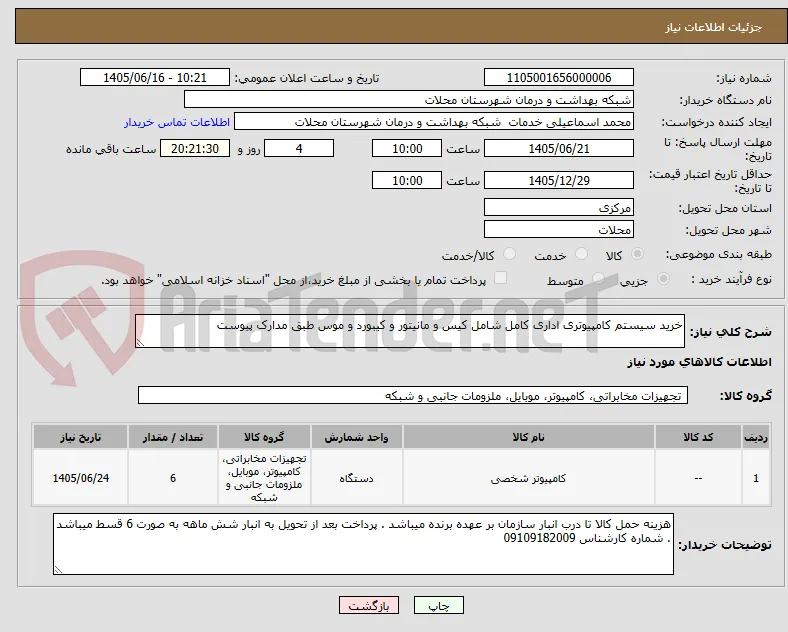Click the row number 1 cell
Viewport: 788px width, 632px height.
756,478
